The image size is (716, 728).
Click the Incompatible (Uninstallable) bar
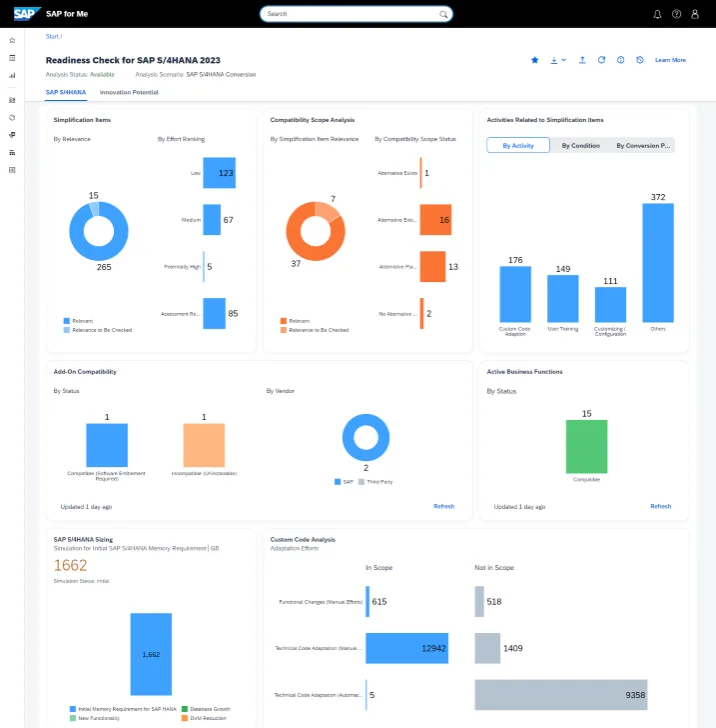point(204,445)
